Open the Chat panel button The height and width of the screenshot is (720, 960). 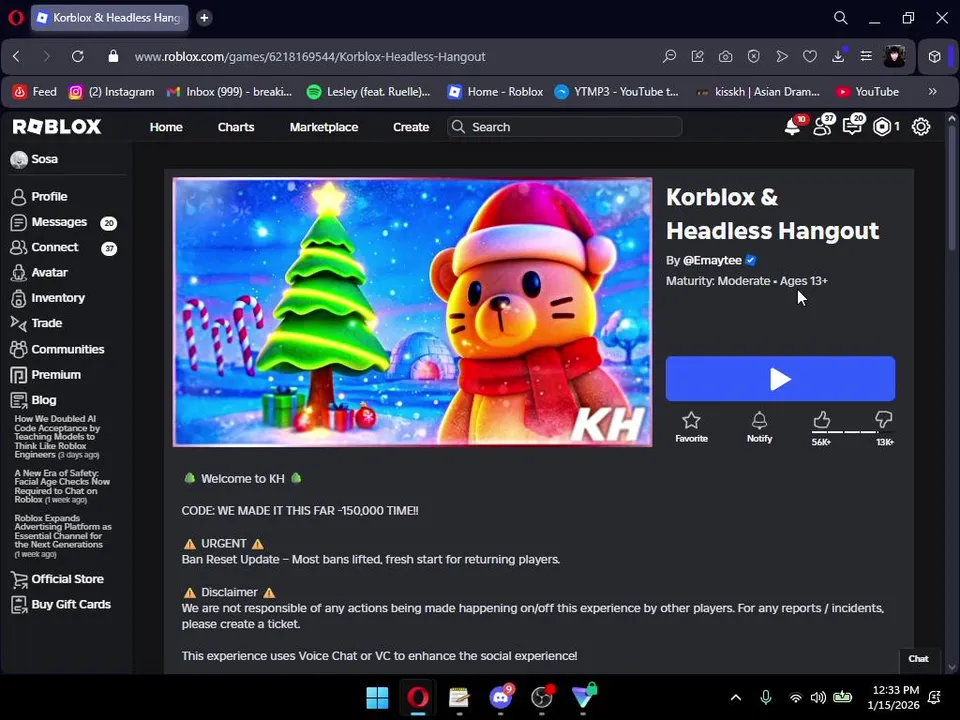tap(918, 659)
